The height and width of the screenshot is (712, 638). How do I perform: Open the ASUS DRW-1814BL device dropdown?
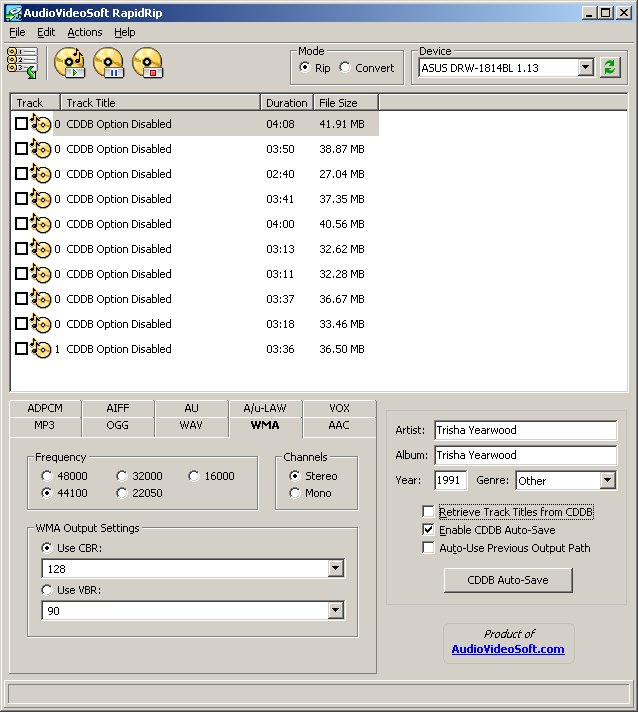pos(586,68)
